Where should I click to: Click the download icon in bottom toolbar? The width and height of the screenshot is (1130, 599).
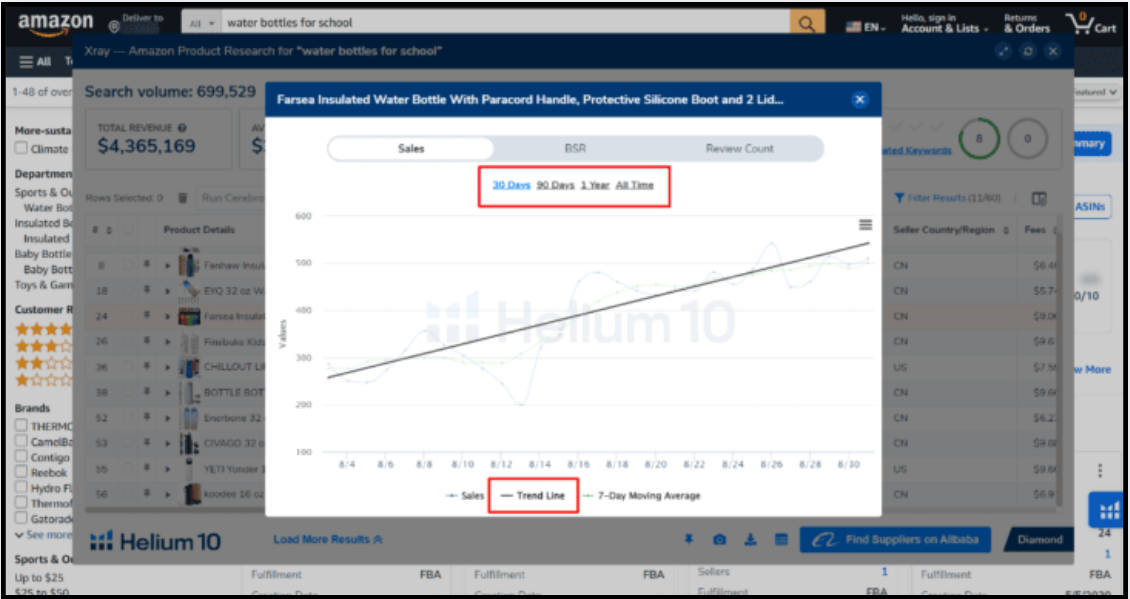750,540
